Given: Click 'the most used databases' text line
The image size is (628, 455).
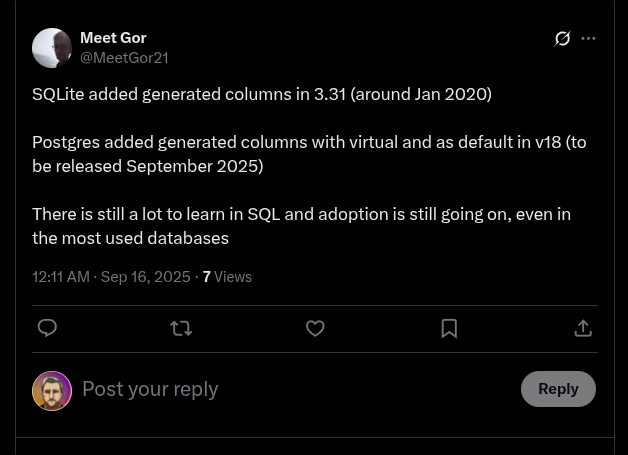Looking at the screenshot, I should tap(130, 238).
